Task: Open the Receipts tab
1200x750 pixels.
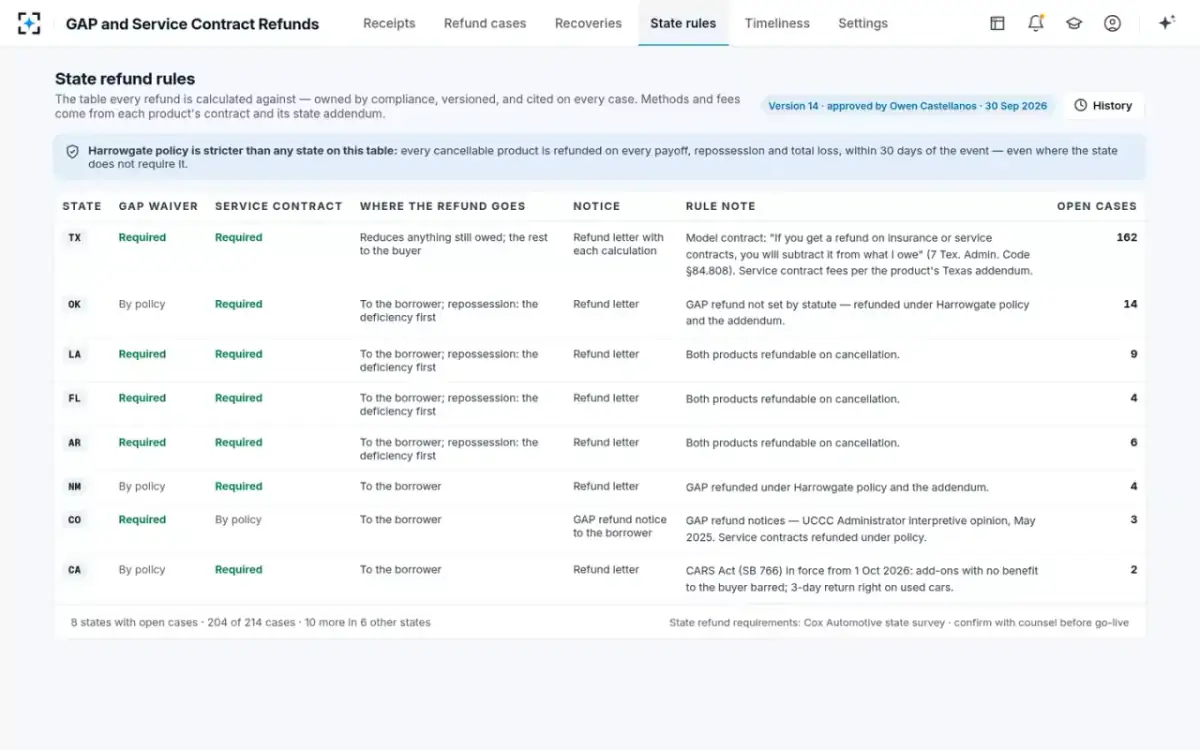Action: [x=389, y=23]
